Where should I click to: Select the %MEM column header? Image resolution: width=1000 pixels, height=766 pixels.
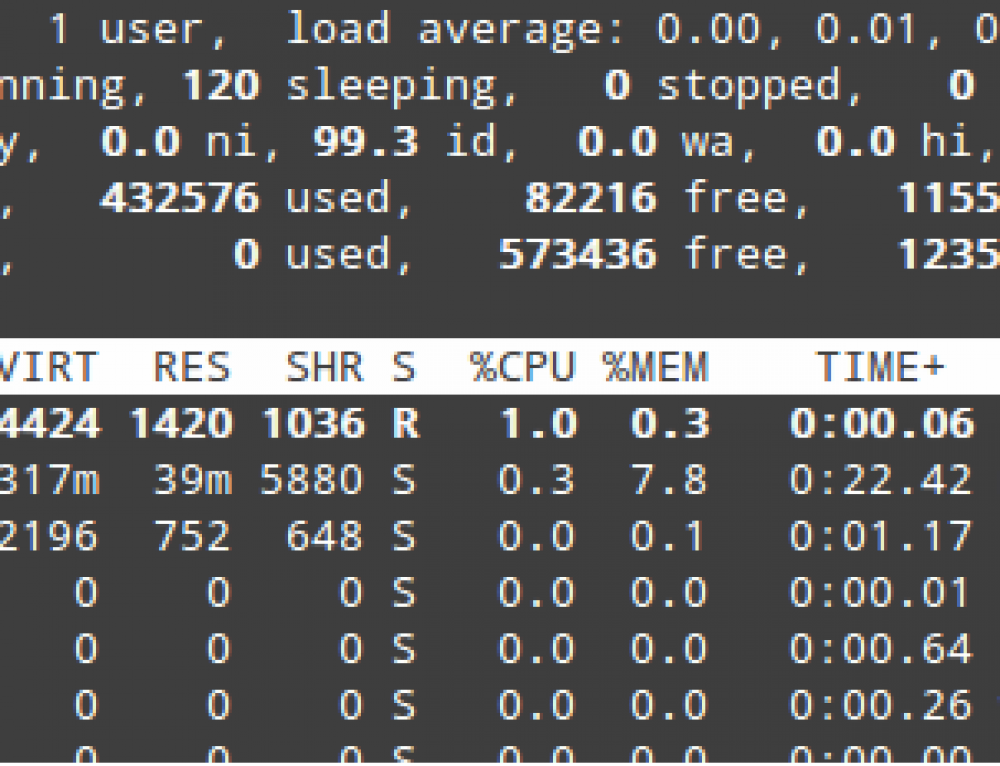656,368
